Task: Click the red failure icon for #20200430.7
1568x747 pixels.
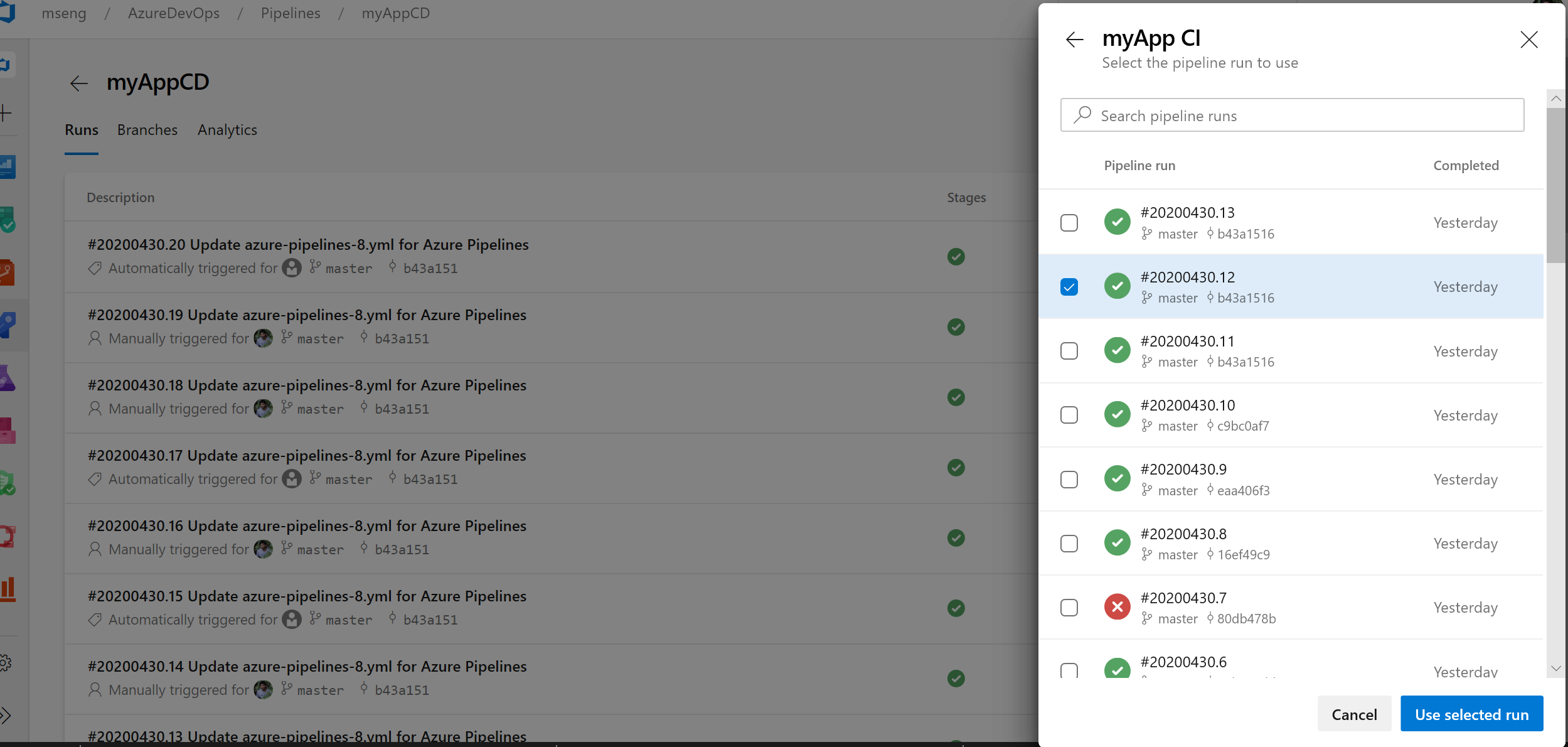Action: [x=1117, y=607]
